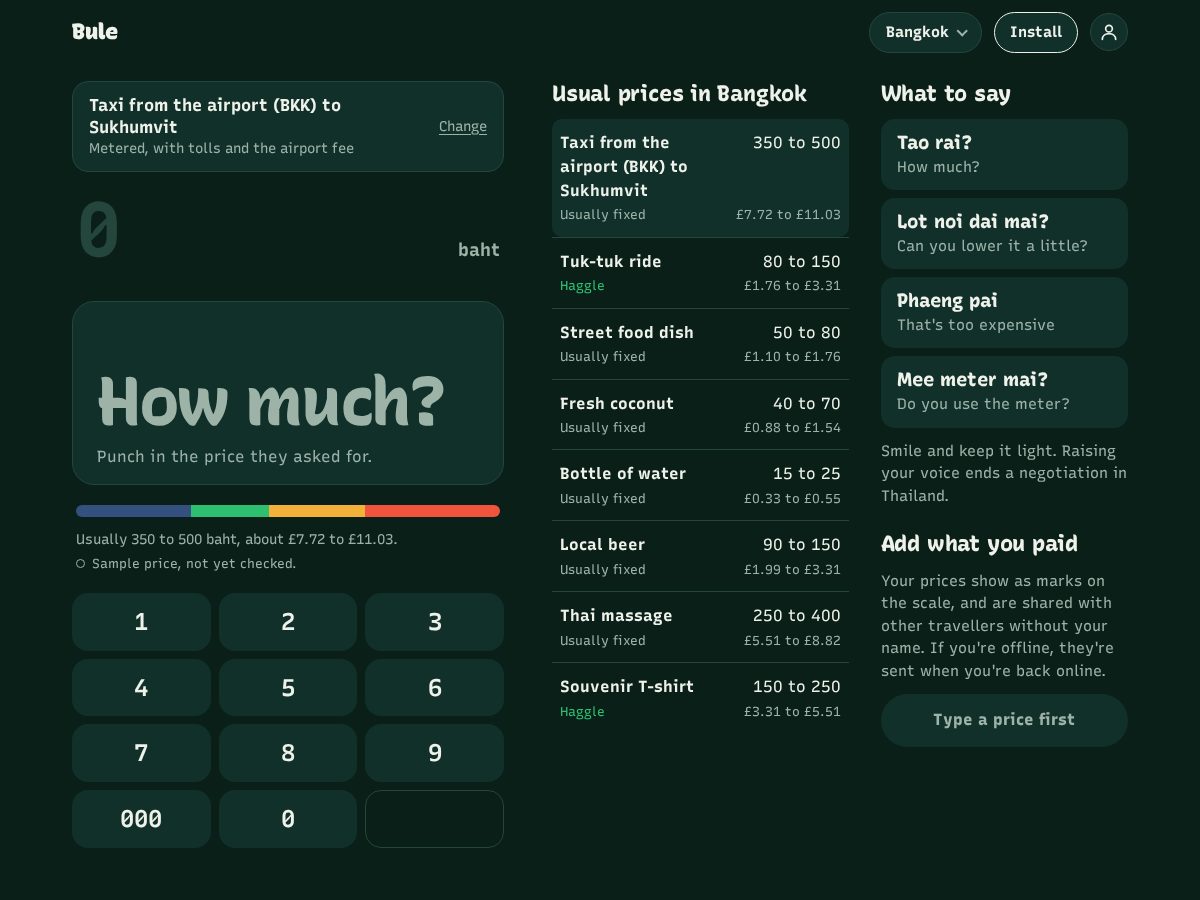Click the Usual prices in Bangkok heading
The height and width of the screenshot is (900, 1200).
coord(679,94)
